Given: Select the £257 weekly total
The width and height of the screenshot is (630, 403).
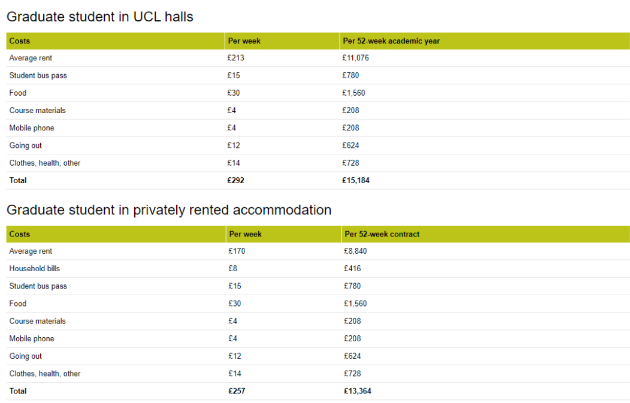Looking at the screenshot, I should click(x=237, y=390).
